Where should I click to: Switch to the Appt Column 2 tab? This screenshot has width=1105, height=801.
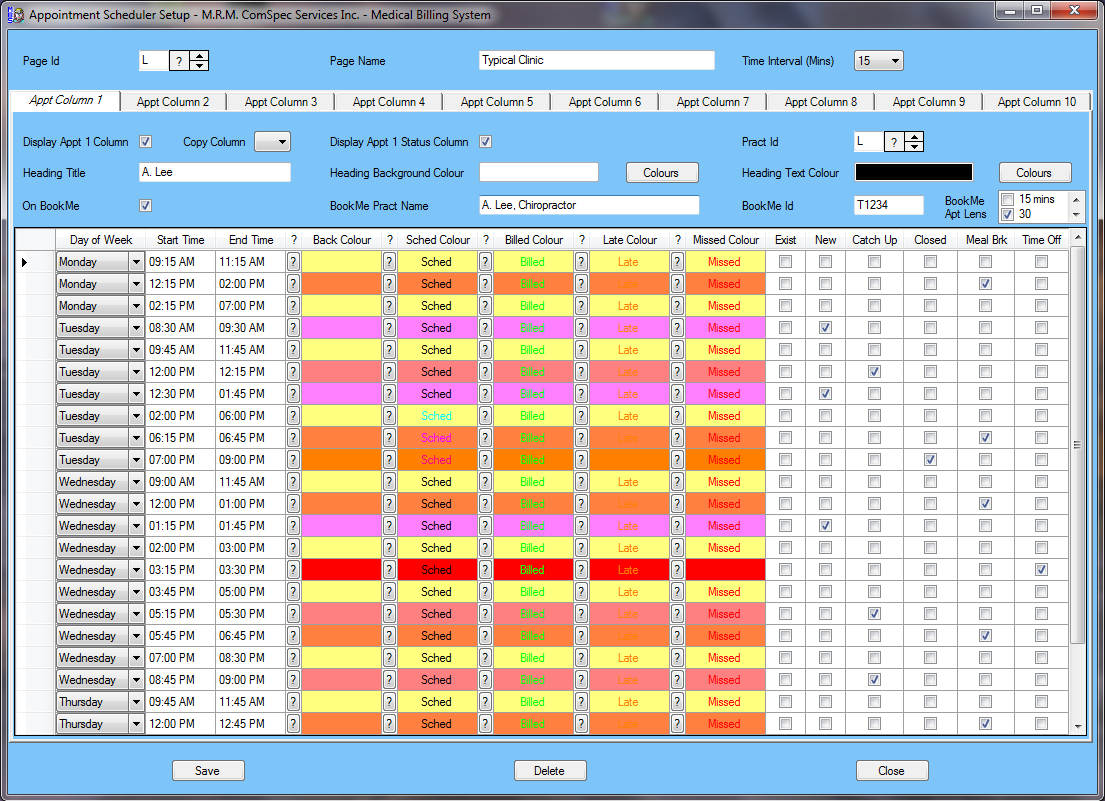click(x=173, y=102)
